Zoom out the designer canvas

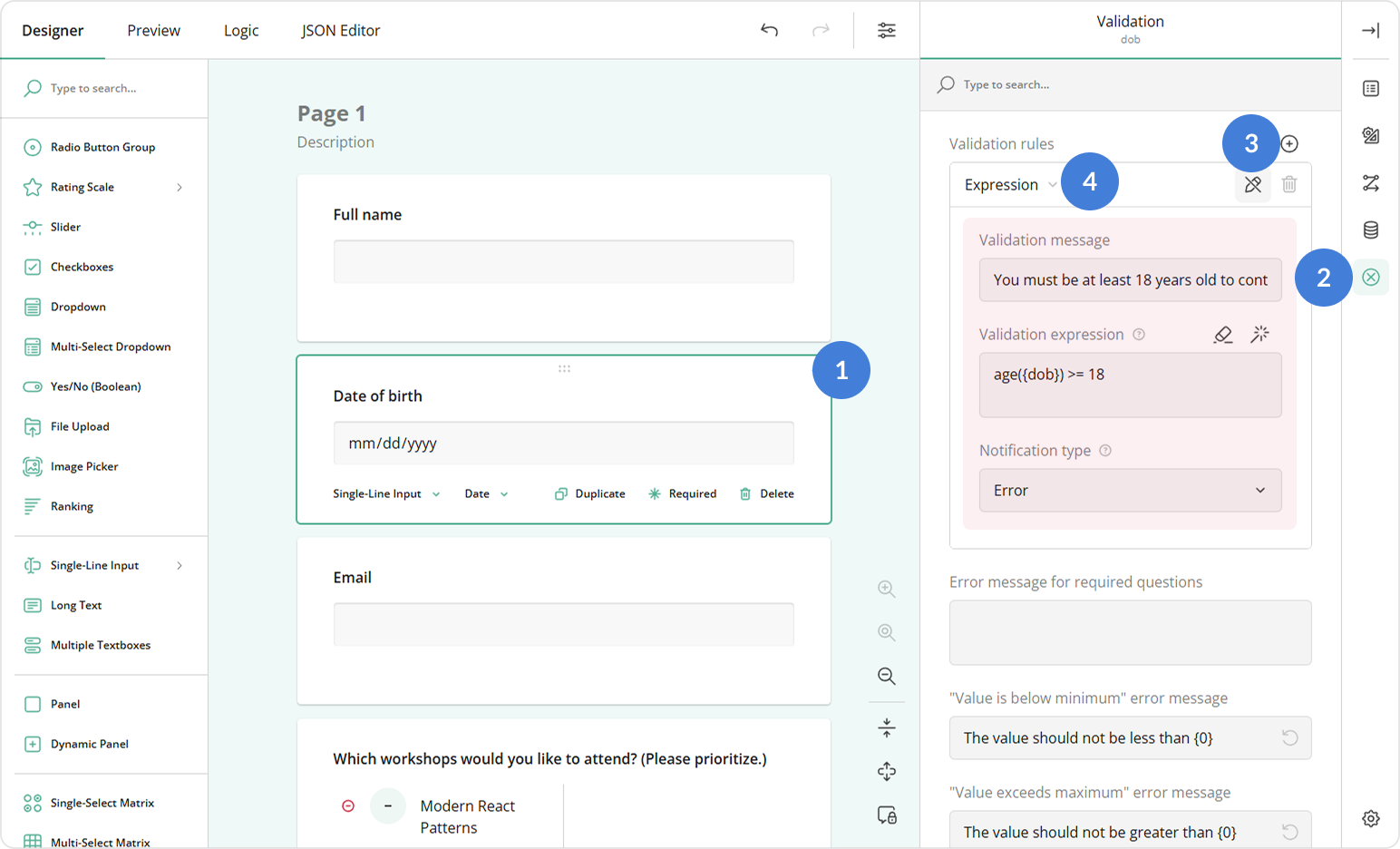click(886, 676)
